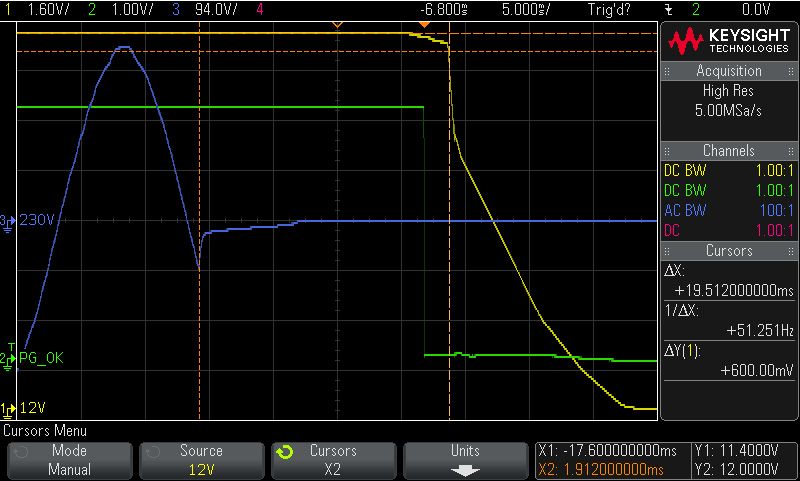
Task: Click the channel 3 230V ground marker
Action: (x=7, y=222)
